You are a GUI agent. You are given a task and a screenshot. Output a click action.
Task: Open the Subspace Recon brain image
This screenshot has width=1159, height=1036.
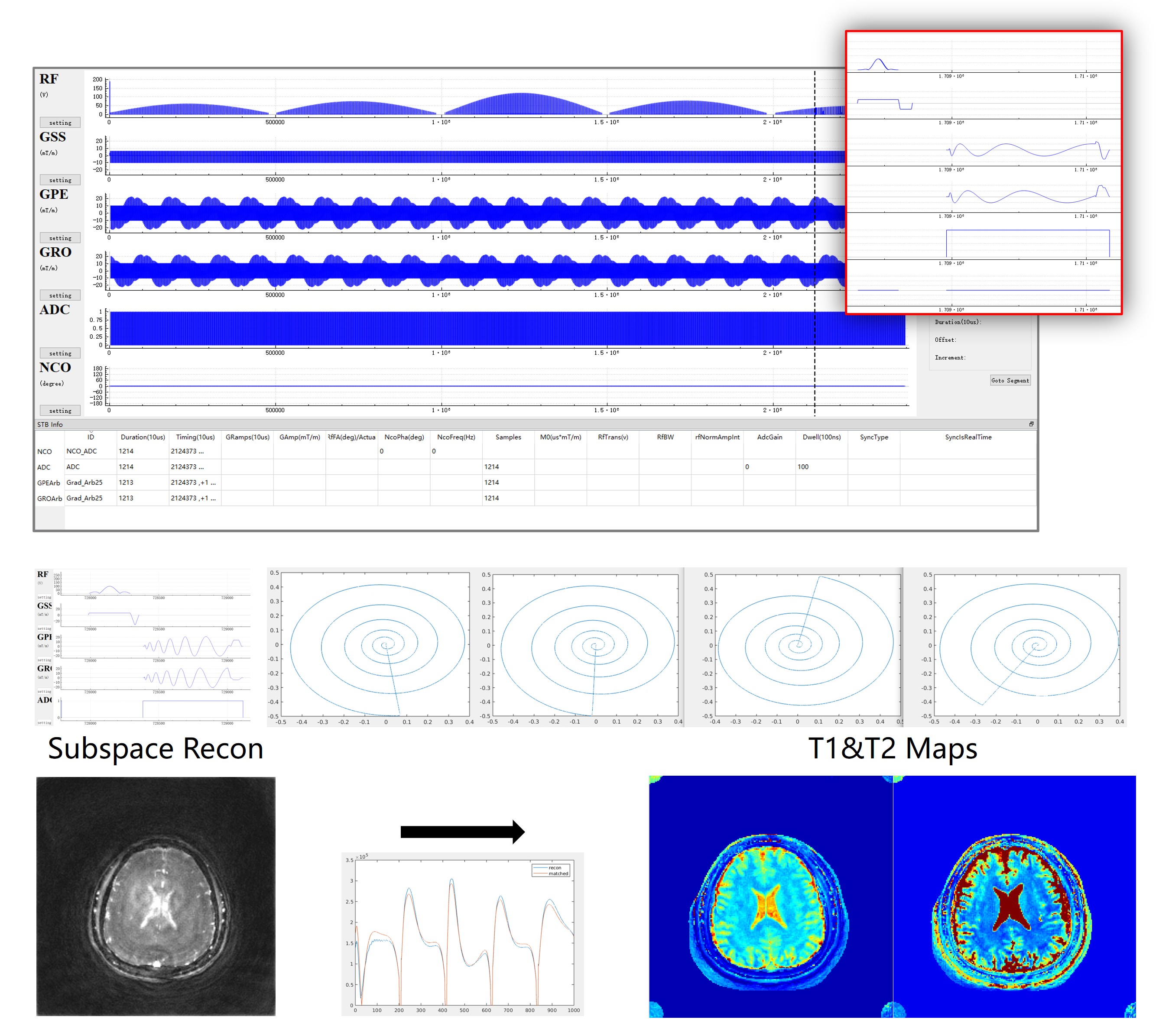(156, 896)
